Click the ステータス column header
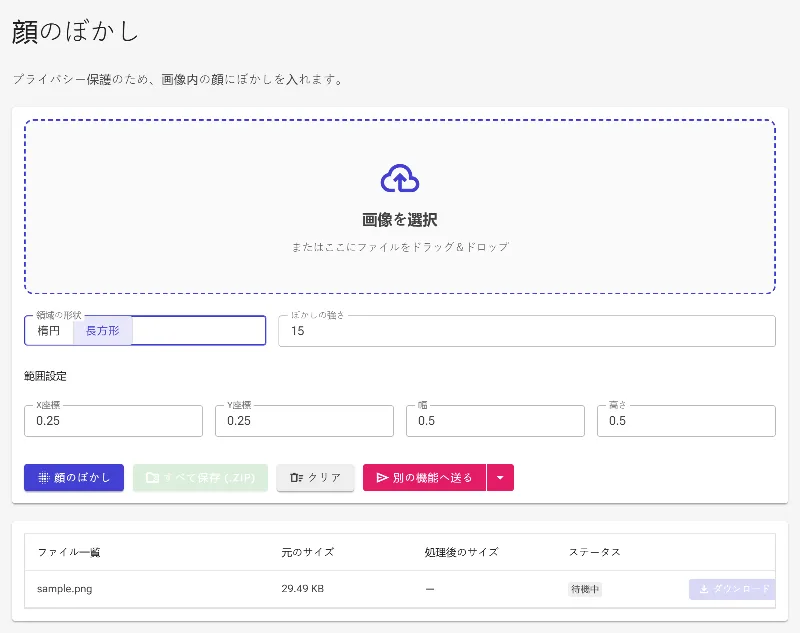This screenshot has height=633, width=800. (595, 552)
